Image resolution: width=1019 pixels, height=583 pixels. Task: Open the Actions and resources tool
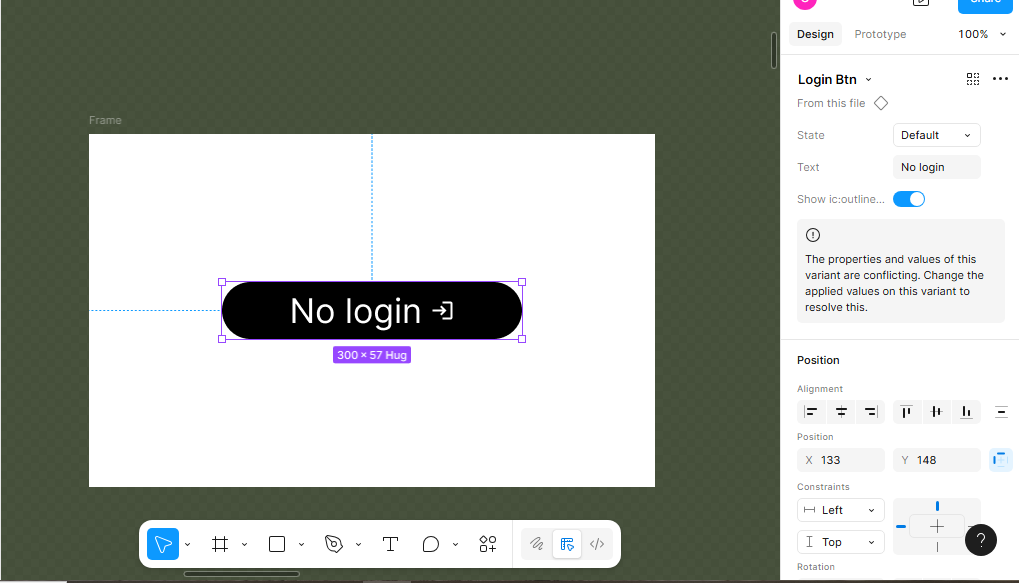487,544
